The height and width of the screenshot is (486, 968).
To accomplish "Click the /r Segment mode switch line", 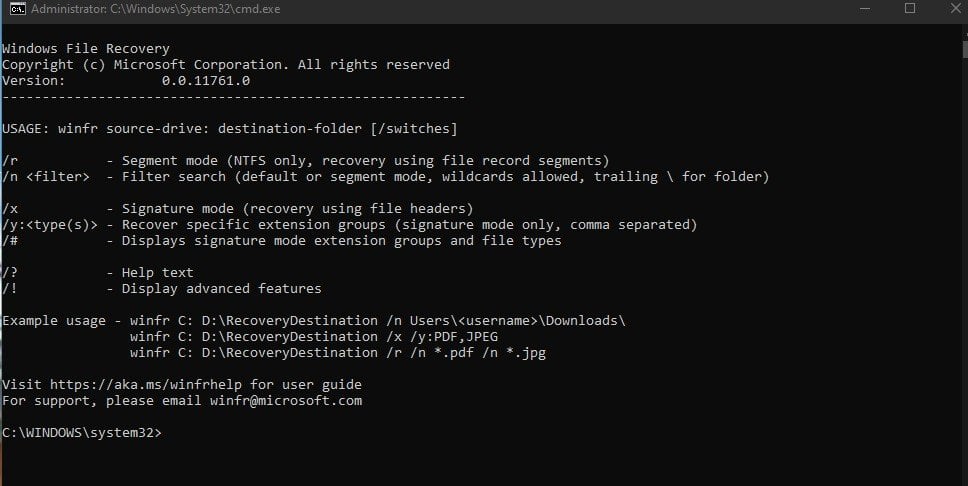I will pyautogui.click(x=305, y=161).
